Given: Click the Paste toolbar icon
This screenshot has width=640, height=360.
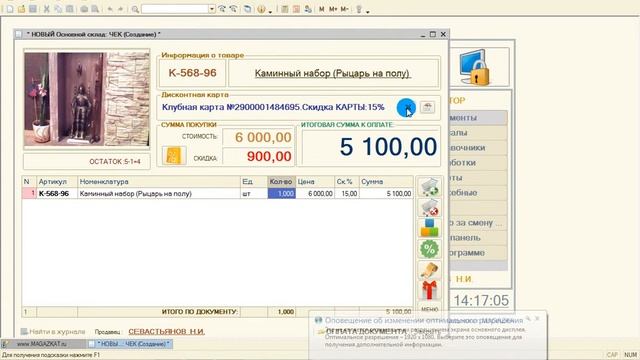Looking at the screenshot, I should click(x=69, y=9).
